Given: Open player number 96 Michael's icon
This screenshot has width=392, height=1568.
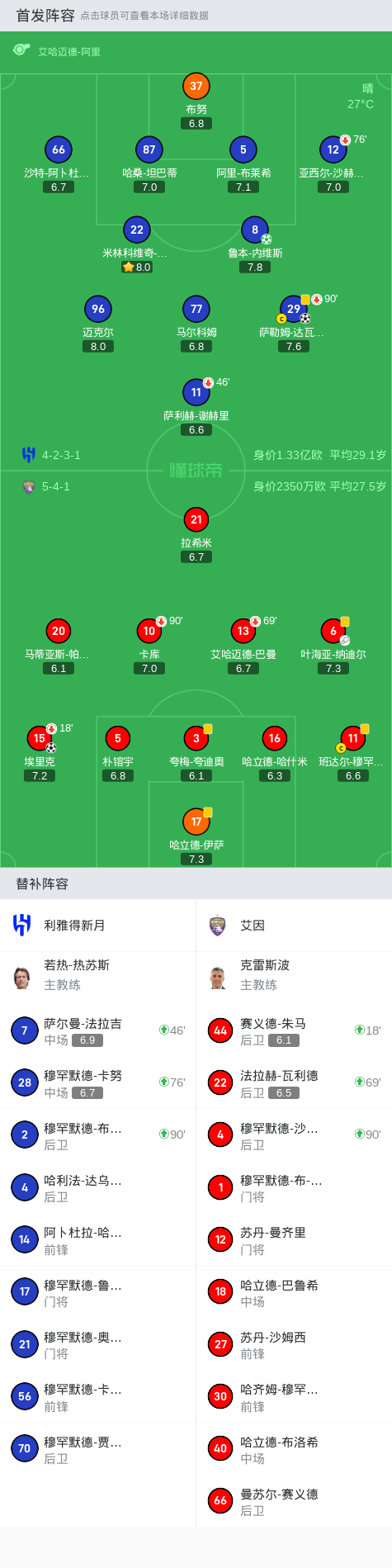Looking at the screenshot, I should point(98,309).
